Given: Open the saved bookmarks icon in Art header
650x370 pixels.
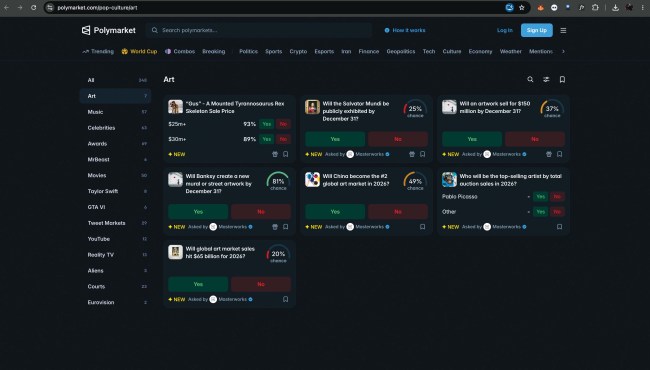Looking at the screenshot, I should click(562, 79).
